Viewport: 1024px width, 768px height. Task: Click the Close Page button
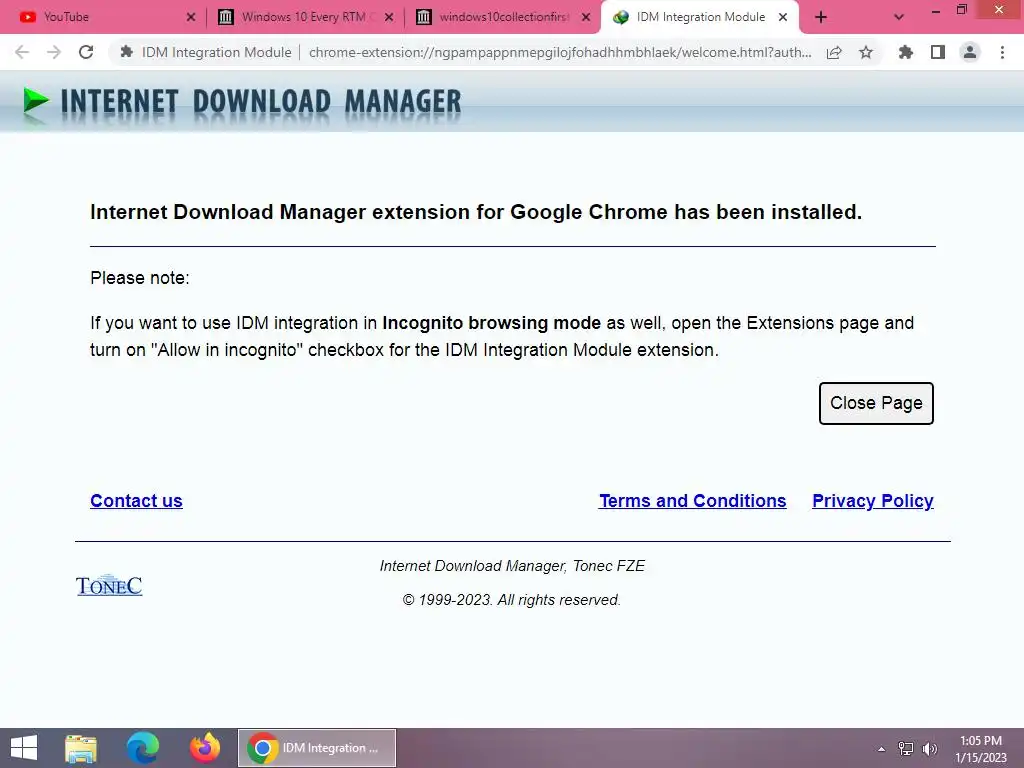point(876,403)
